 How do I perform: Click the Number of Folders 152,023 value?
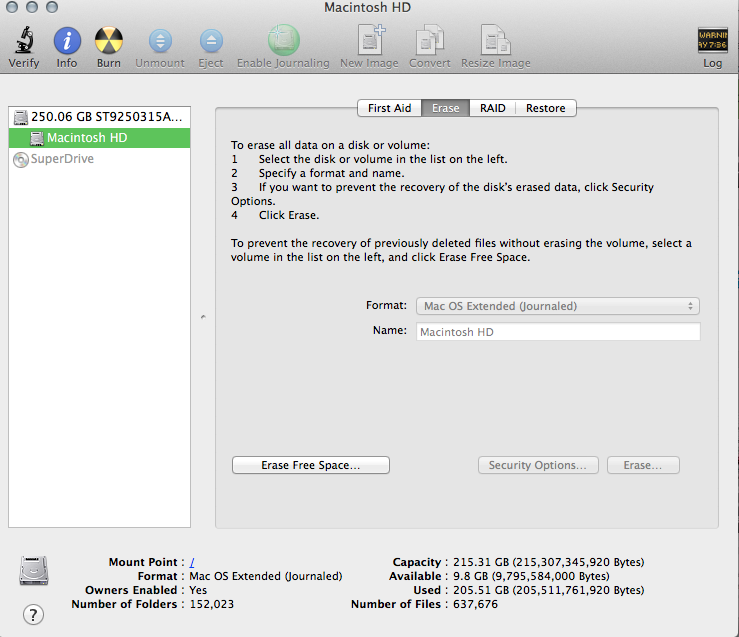[212, 604]
